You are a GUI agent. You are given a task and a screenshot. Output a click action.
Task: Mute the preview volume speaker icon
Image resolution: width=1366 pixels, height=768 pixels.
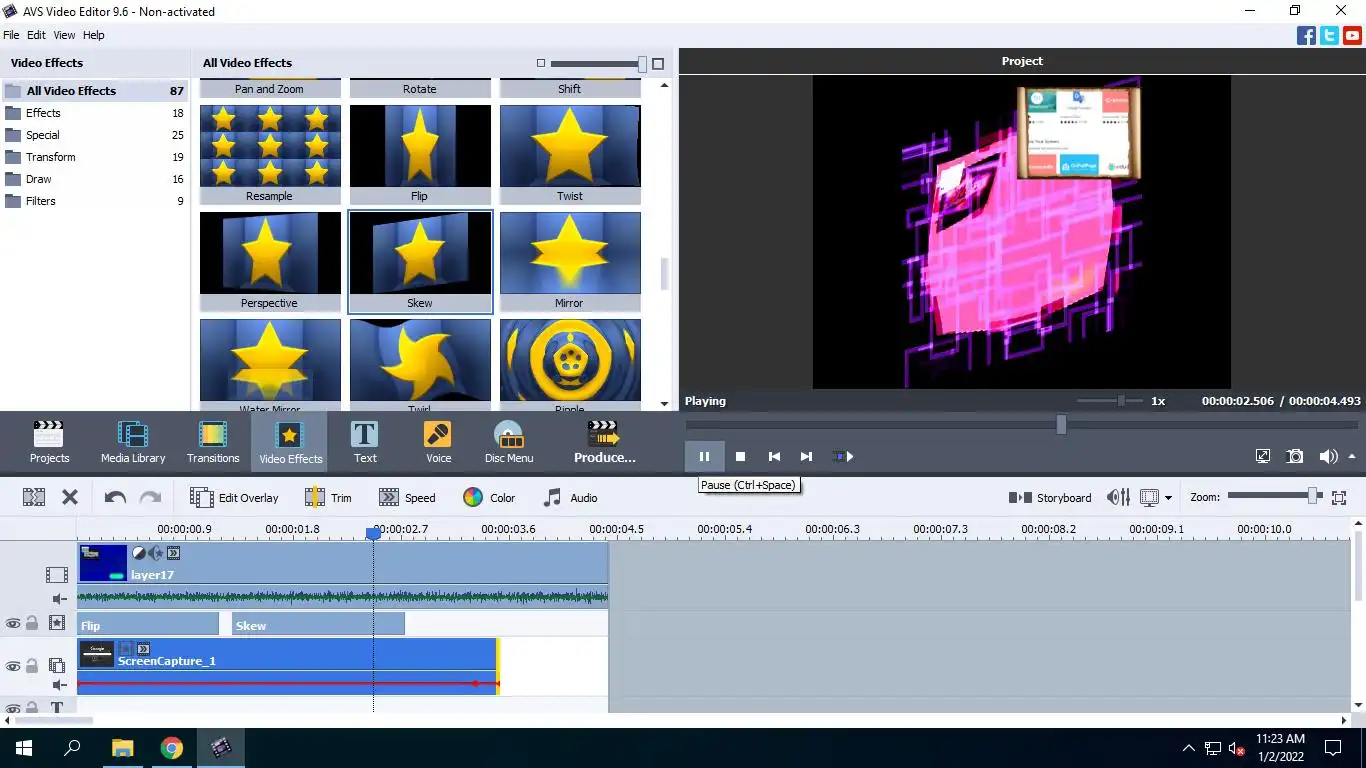coord(1326,456)
